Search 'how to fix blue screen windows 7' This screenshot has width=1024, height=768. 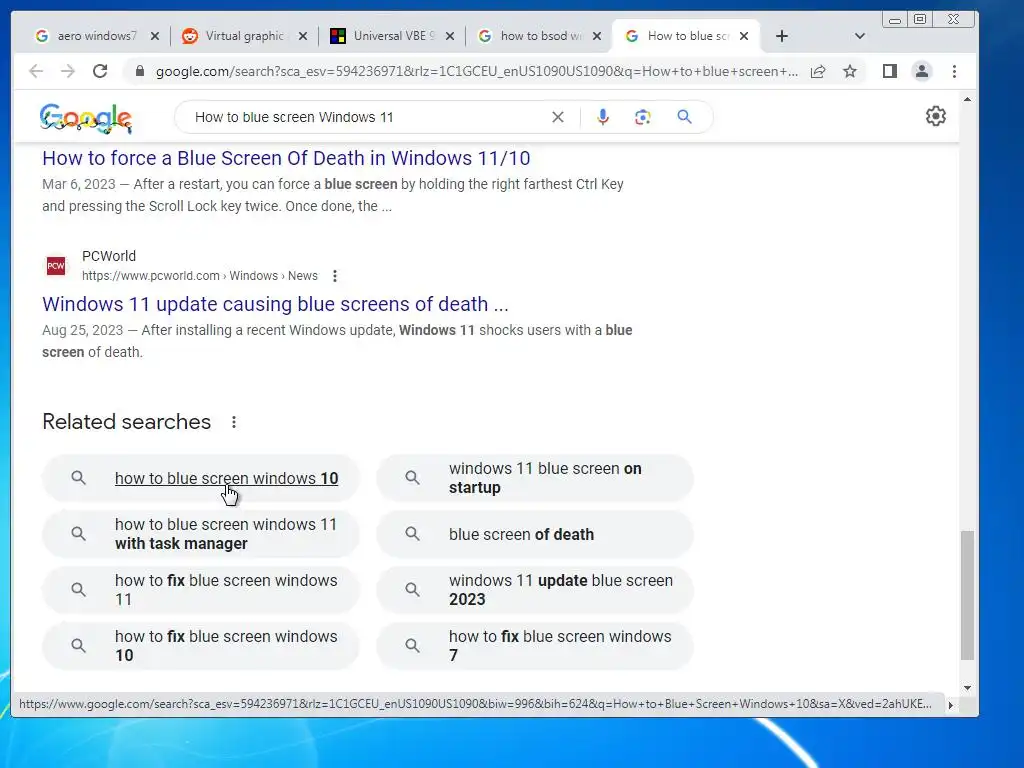coord(535,646)
